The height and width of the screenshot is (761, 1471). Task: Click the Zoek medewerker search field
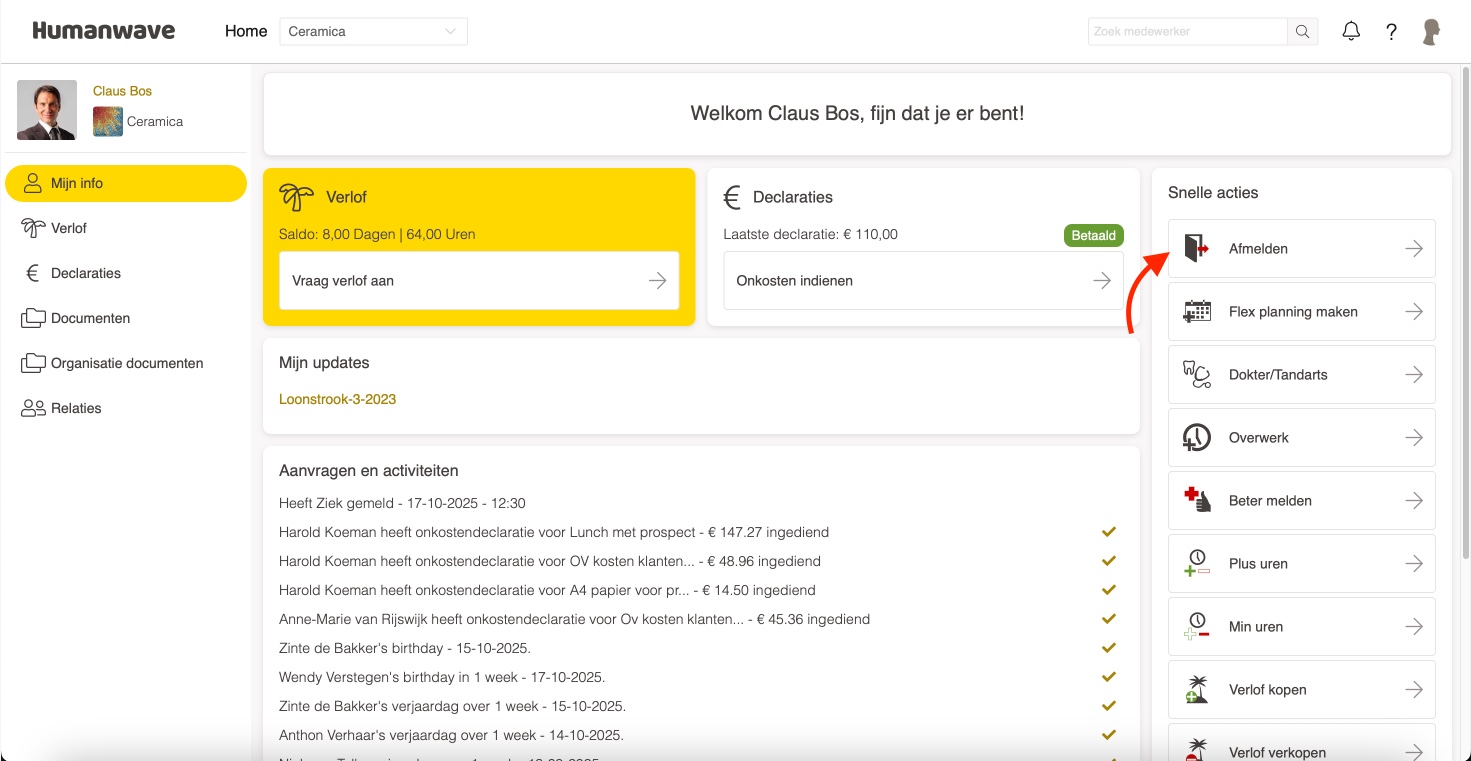[x=1187, y=32]
